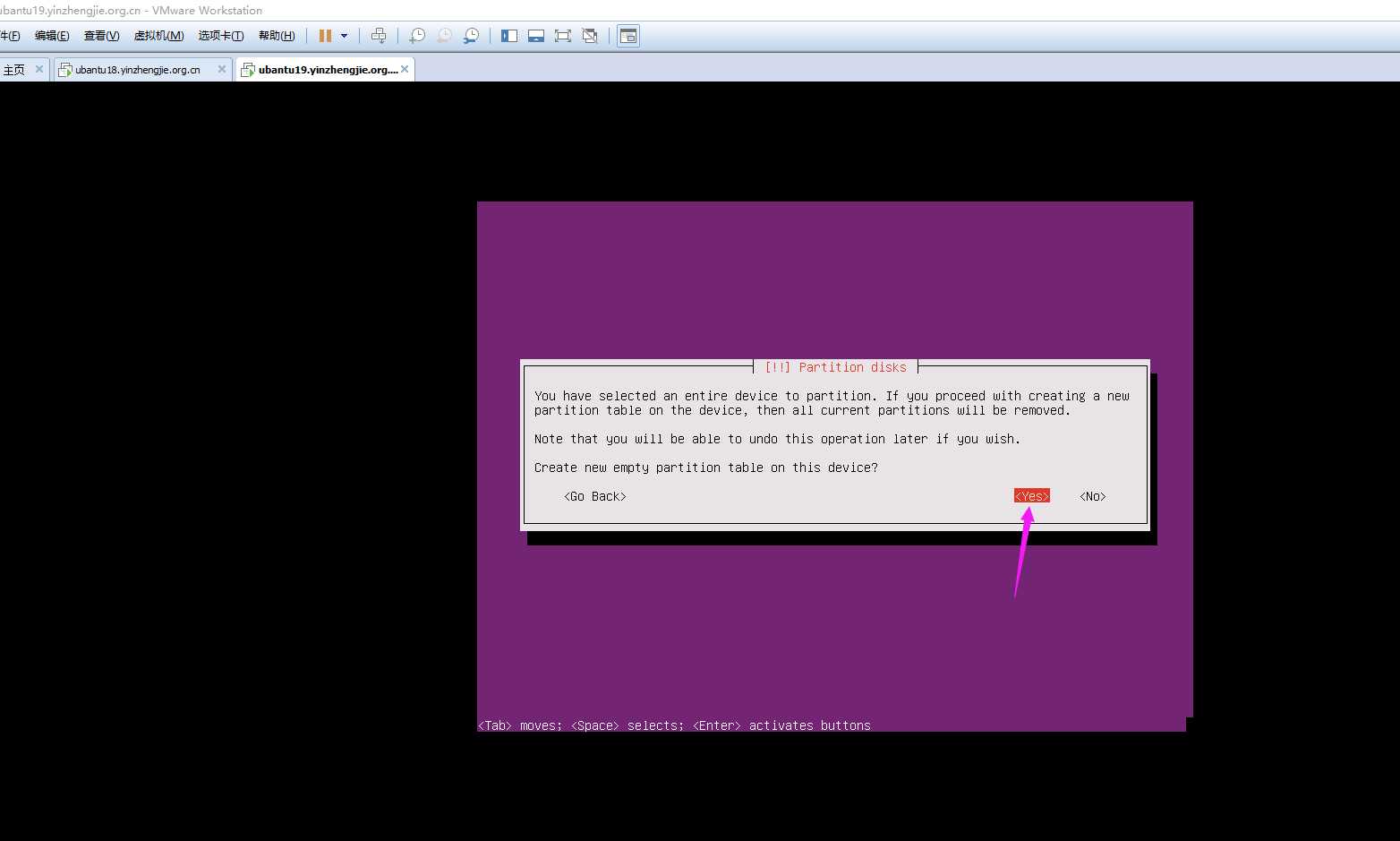1400x841 pixels.
Task: Switch to the 主页 tab
Action: pos(14,70)
